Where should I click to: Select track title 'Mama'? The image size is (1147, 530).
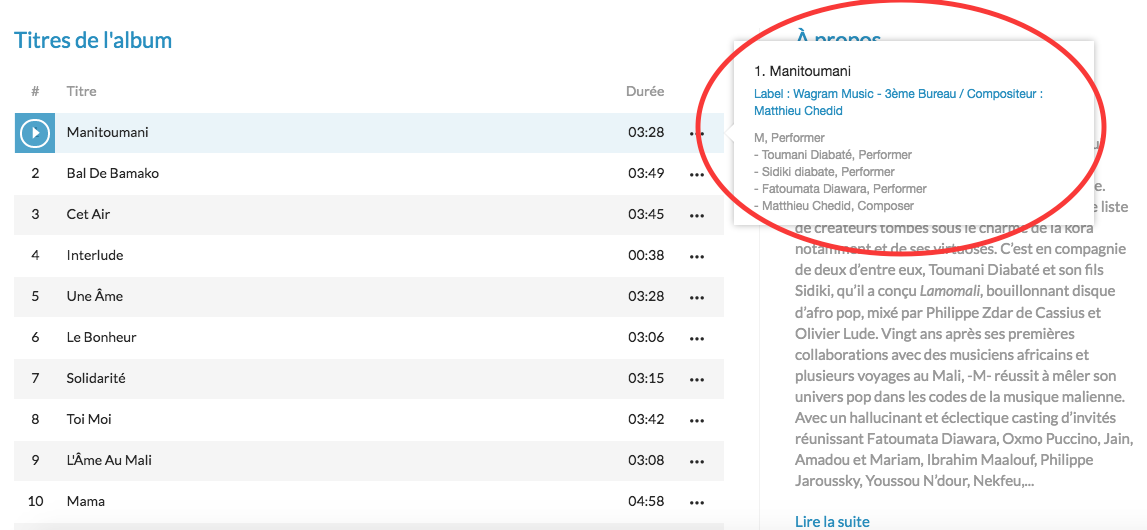pyautogui.click(x=86, y=501)
